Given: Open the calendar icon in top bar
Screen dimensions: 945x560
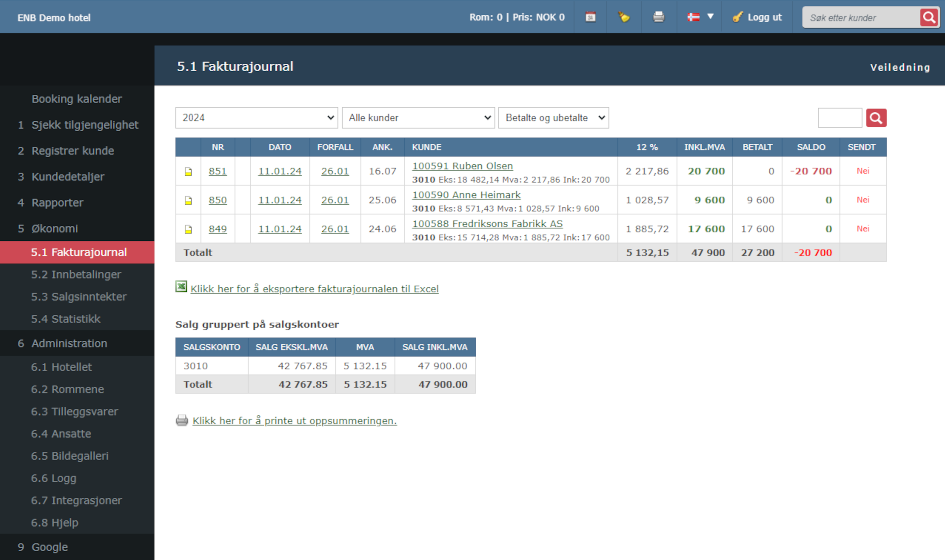Looking at the screenshot, I should (591, 17).
